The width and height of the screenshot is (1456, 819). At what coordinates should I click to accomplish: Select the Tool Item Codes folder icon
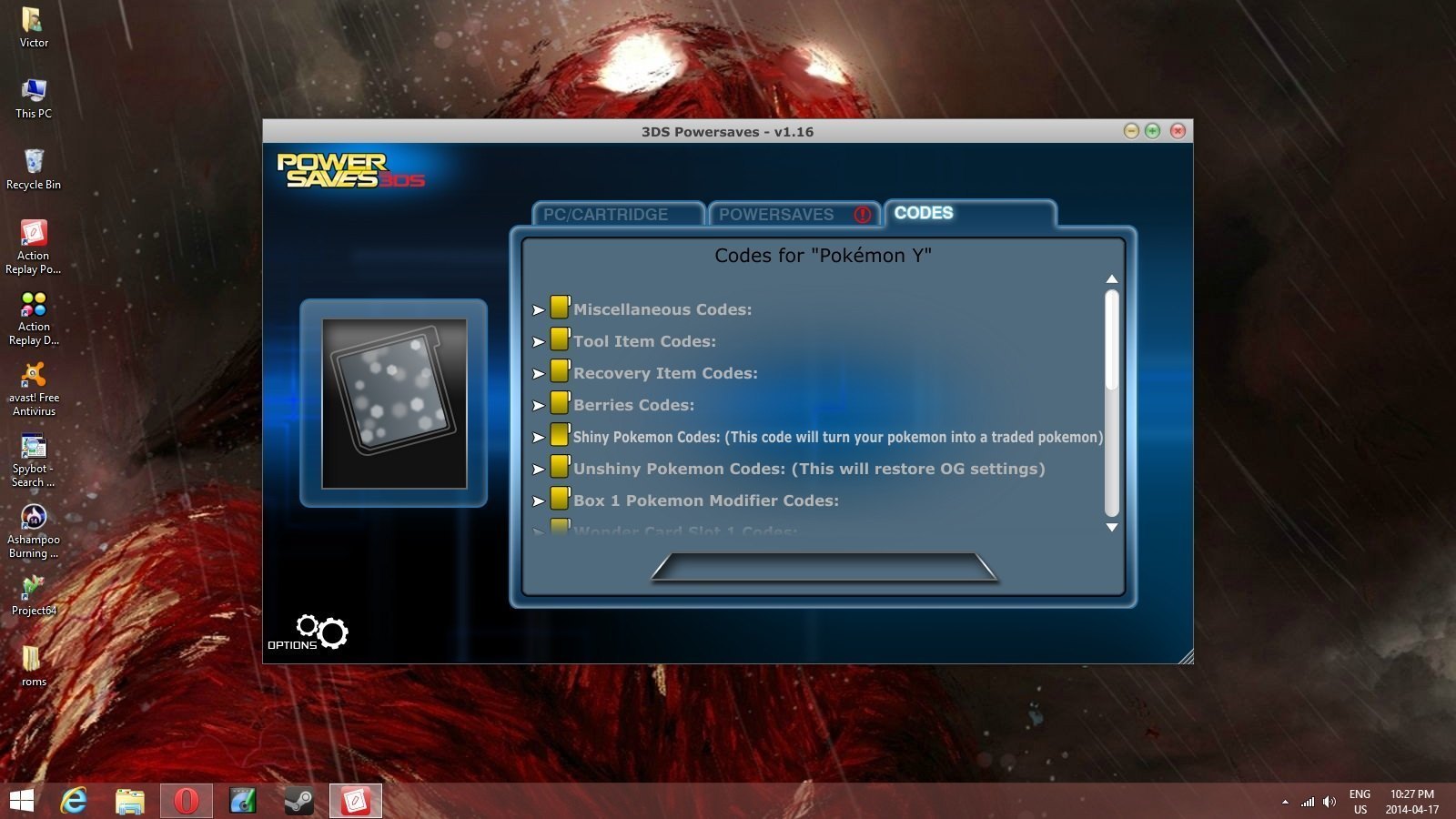[x=560, y=339]
